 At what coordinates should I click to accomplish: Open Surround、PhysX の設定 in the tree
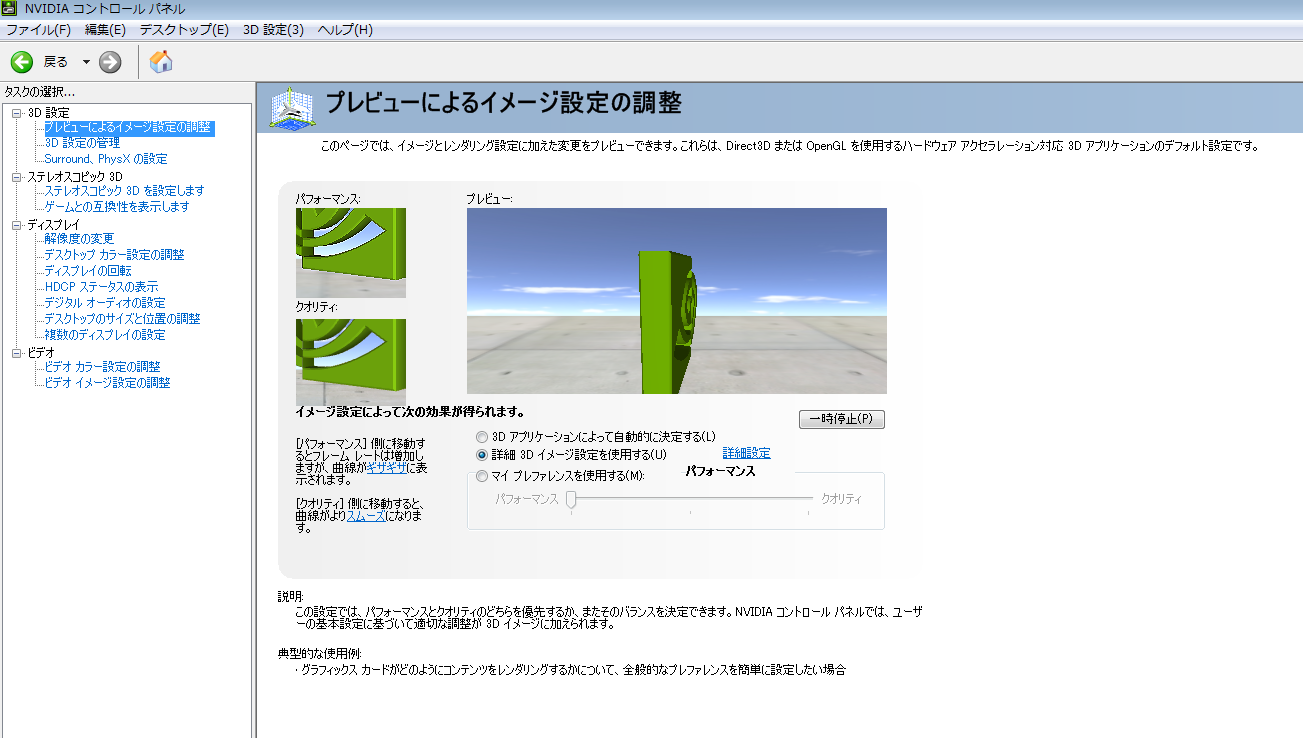pyautogui.click(x=106, y=159)
